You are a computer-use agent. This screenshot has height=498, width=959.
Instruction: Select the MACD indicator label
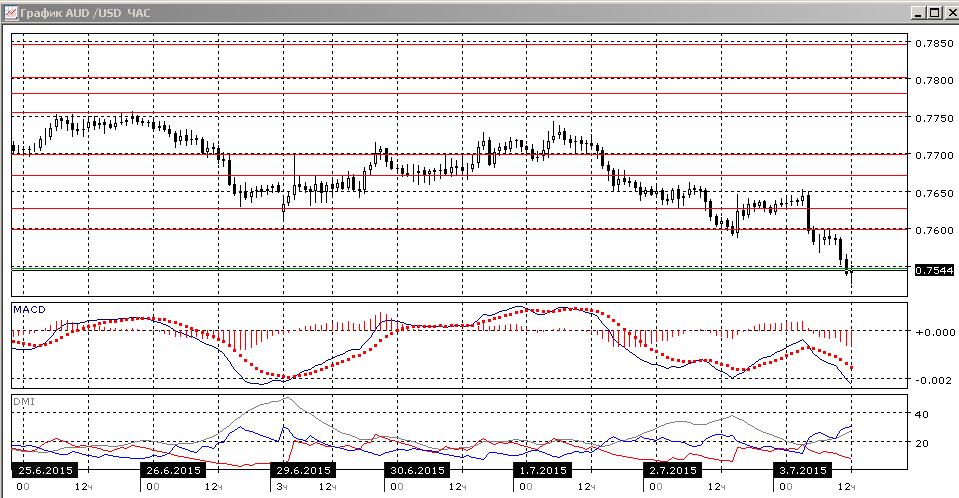(29, 310)
